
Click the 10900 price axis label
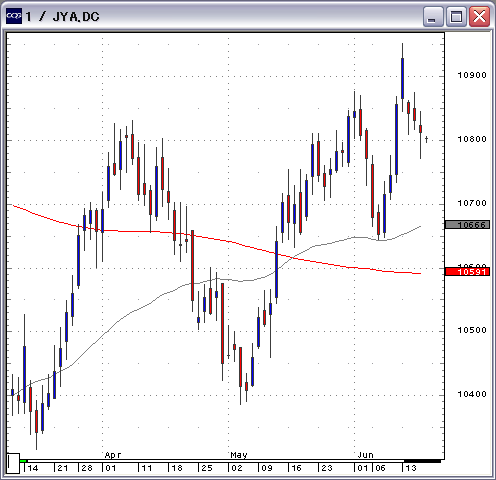coord(472,75)
